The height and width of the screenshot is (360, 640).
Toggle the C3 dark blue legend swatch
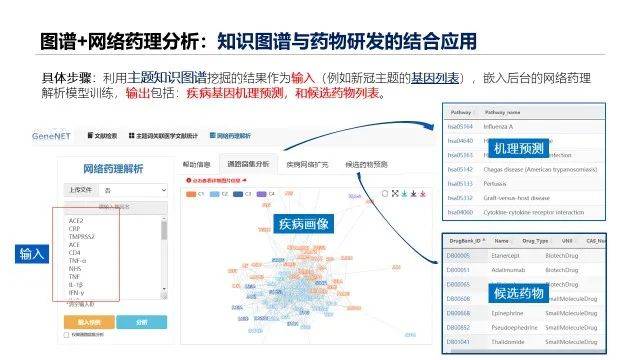point(238,194)
